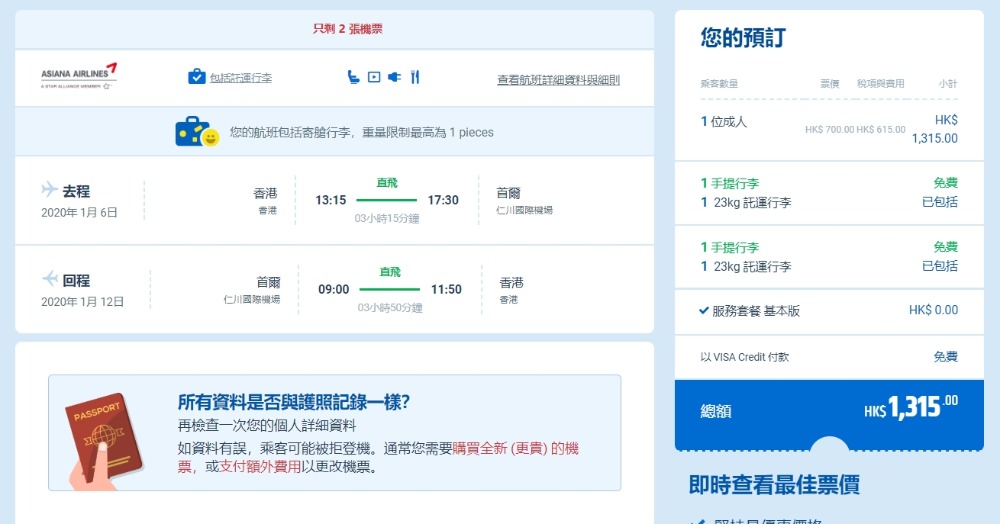Click the passport illustration image
This screenshot has height=524, width=1000.
click(x=102, y=437)
